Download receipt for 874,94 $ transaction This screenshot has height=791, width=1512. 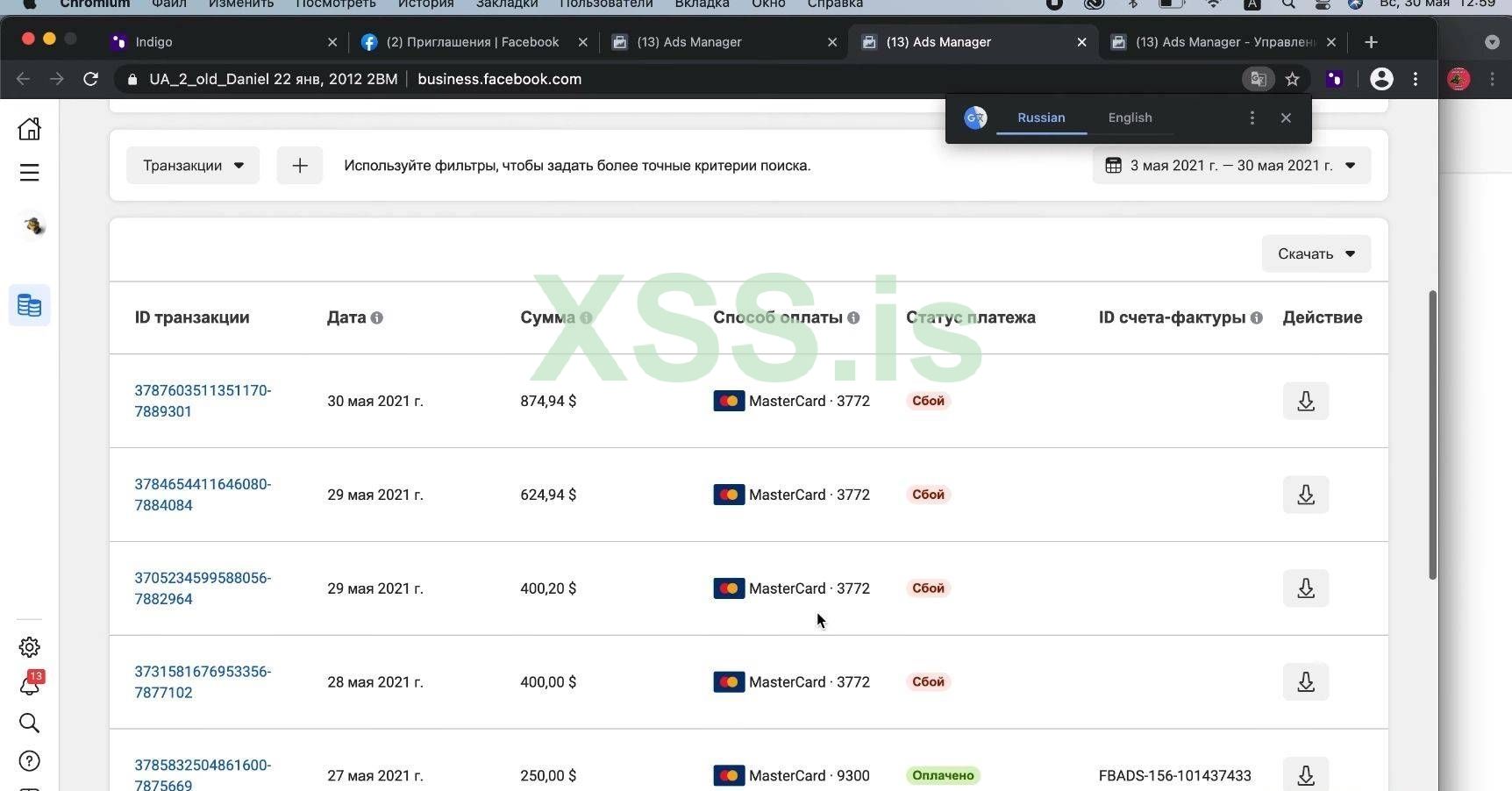pyautogui.click(x=1306, y=401)
